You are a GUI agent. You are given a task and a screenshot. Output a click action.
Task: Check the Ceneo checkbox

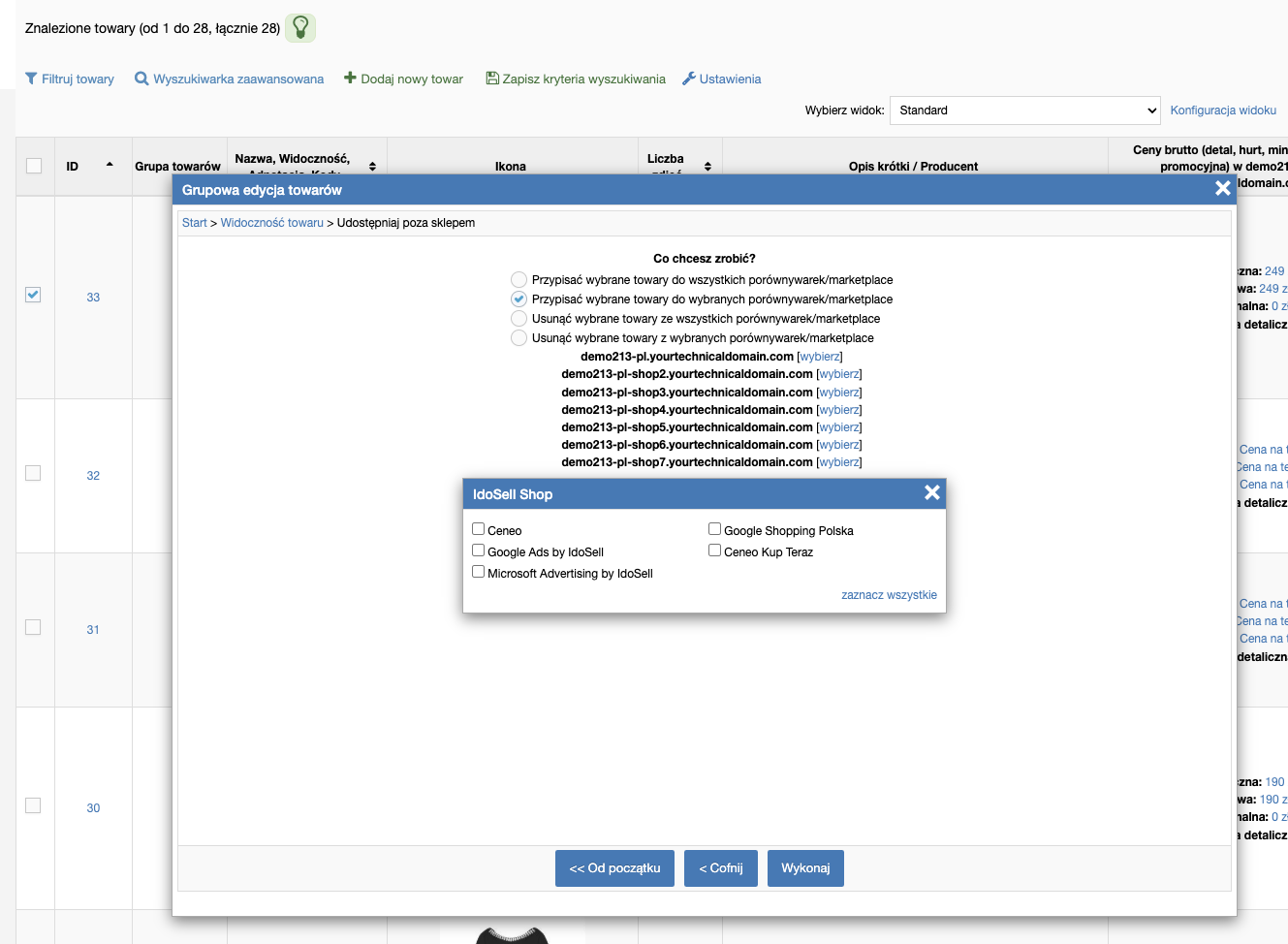pyautogui.click(x=479, y=529)
